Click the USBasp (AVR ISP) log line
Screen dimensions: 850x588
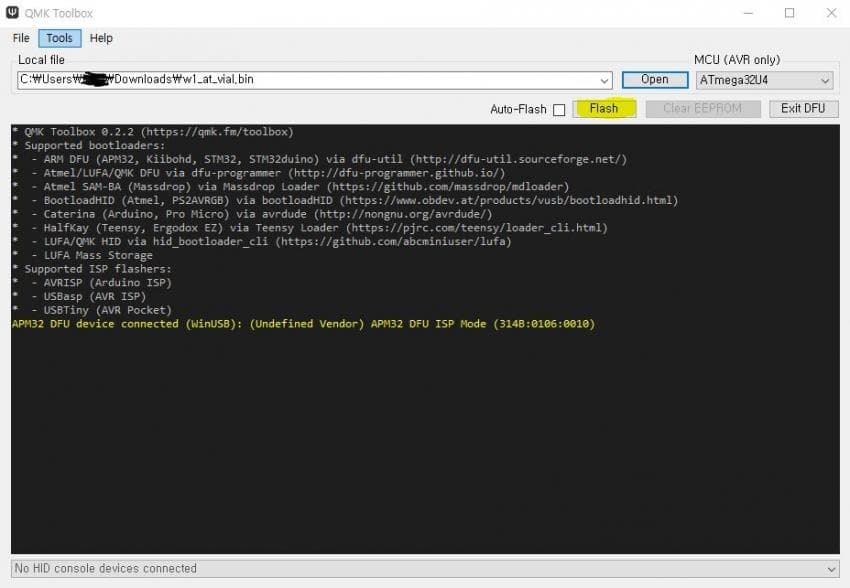[x=79, y=296]
